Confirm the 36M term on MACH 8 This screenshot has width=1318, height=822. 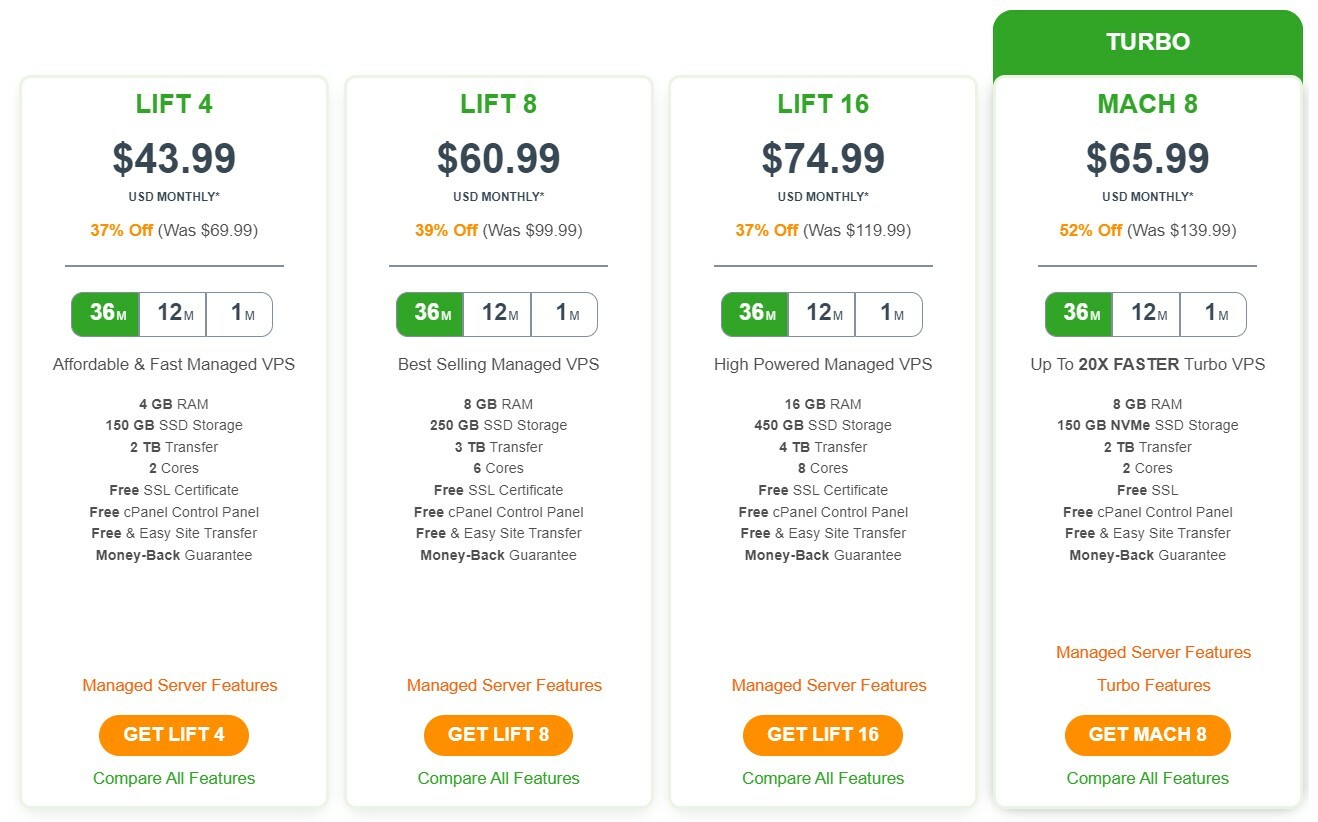click(1079, 313)
